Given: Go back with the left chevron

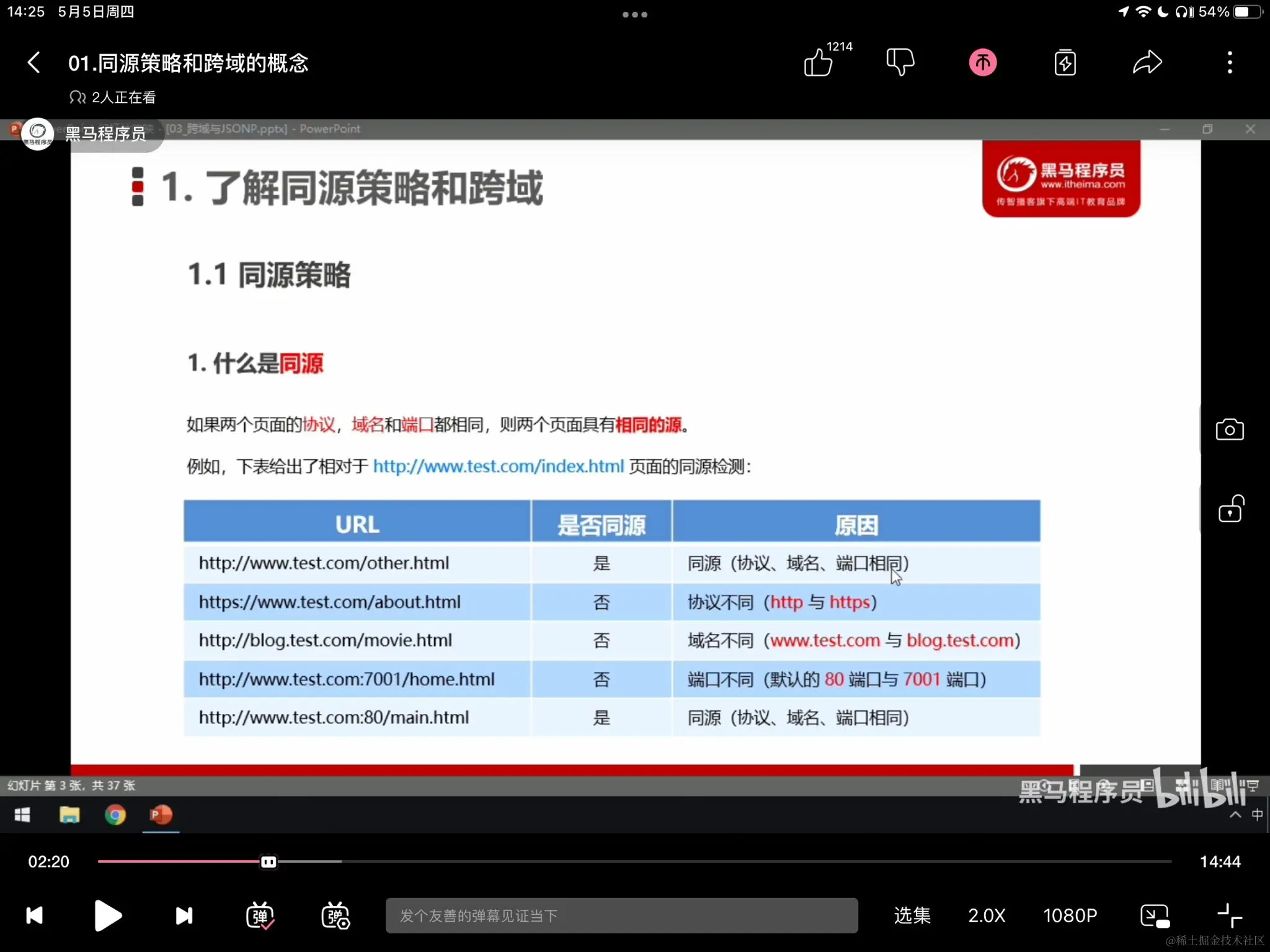Looking at the screenshot, I should [x=34, y=63].
